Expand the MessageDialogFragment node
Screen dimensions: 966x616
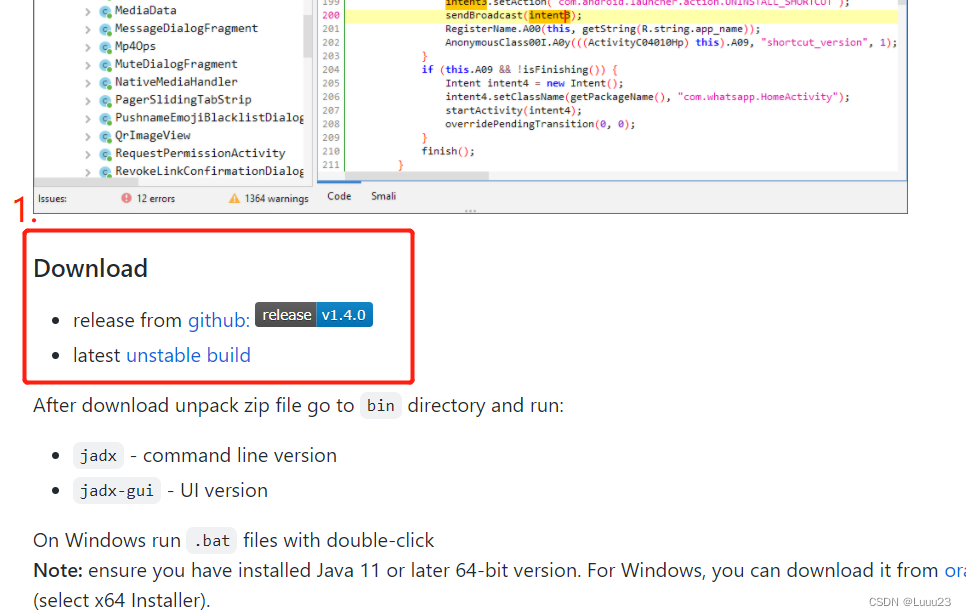tap(87, 28)
